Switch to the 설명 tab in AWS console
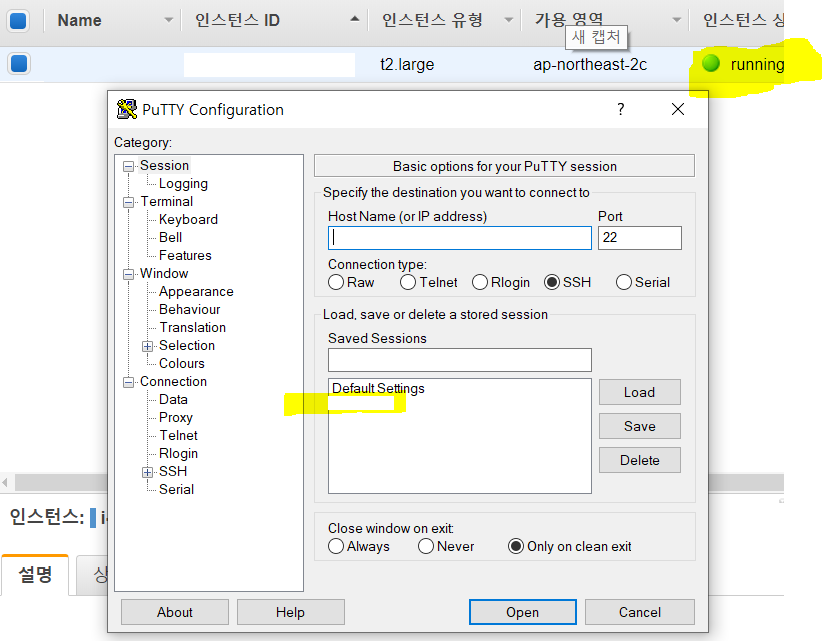Screen dimensions: 822x641 (x=35, y=574)
